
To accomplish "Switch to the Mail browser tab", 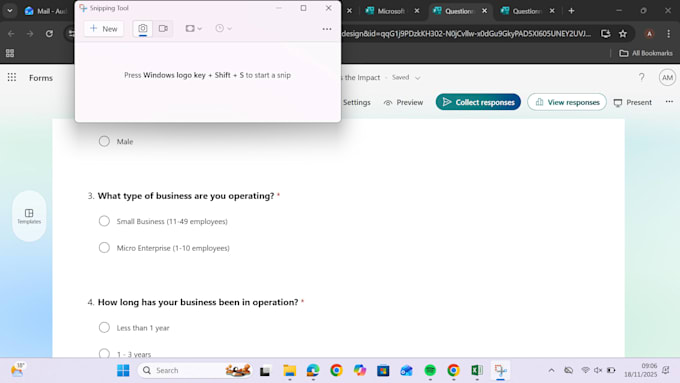I will coord(47,11).
